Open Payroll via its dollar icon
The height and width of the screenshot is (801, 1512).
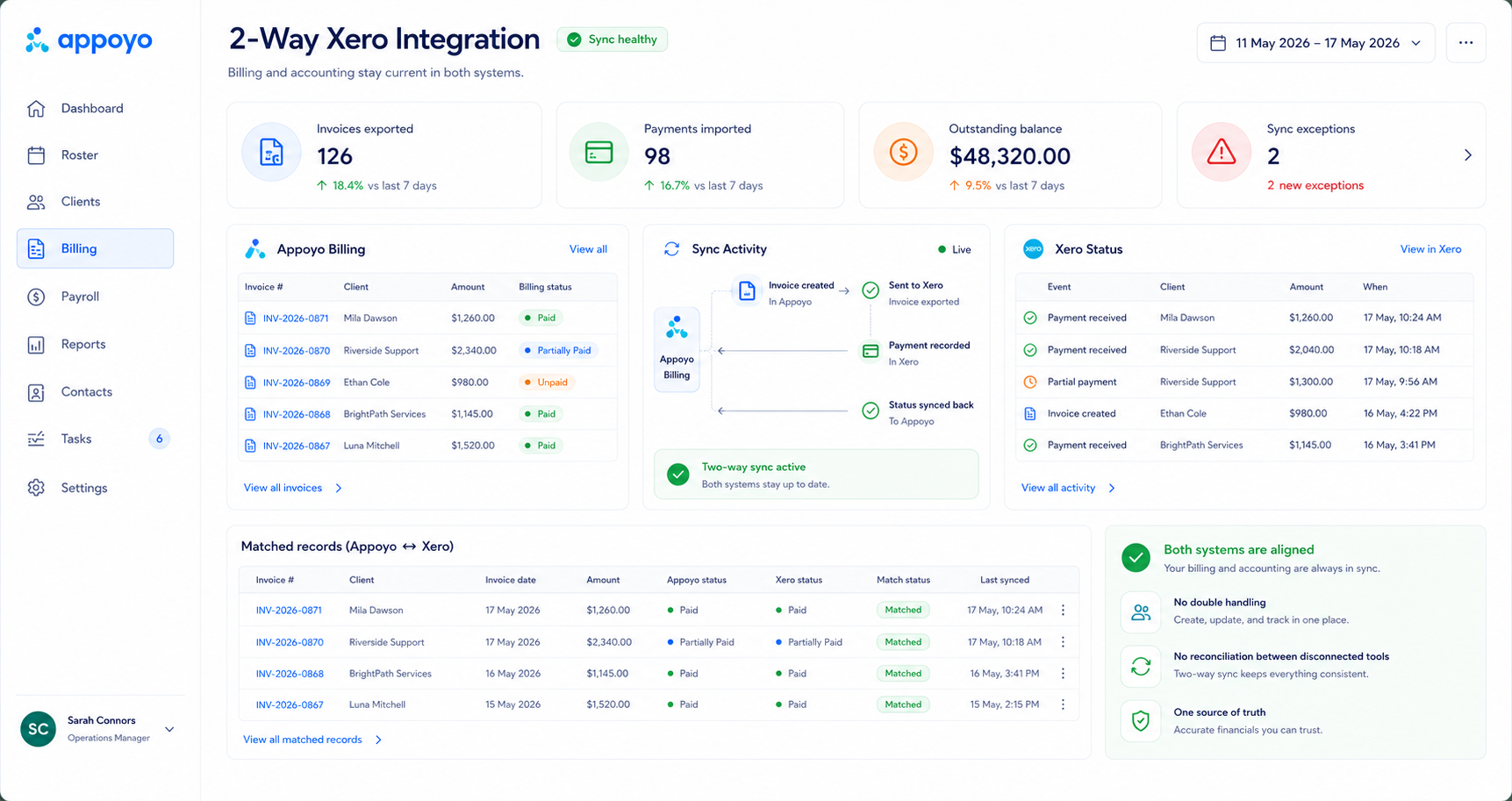36,297
